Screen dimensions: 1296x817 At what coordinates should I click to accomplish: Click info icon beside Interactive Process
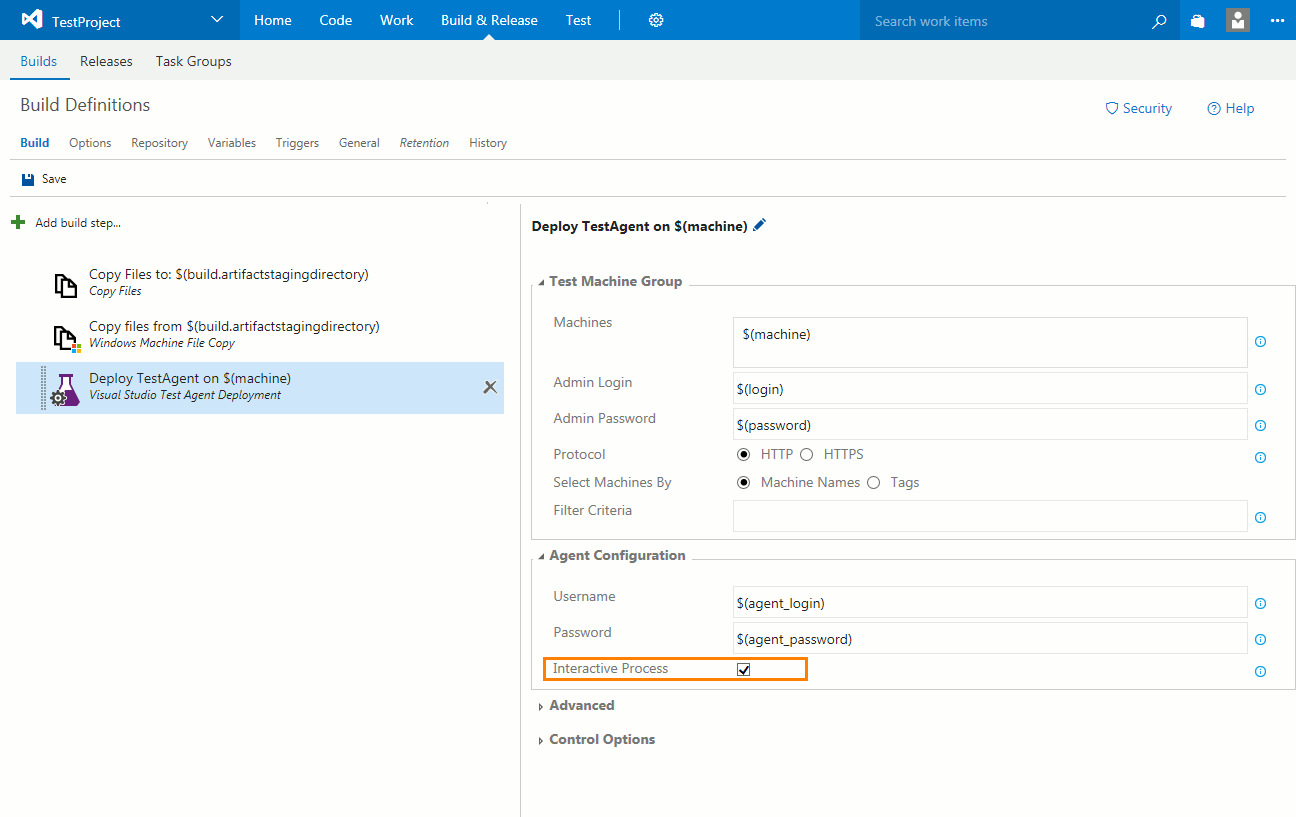1260,672
